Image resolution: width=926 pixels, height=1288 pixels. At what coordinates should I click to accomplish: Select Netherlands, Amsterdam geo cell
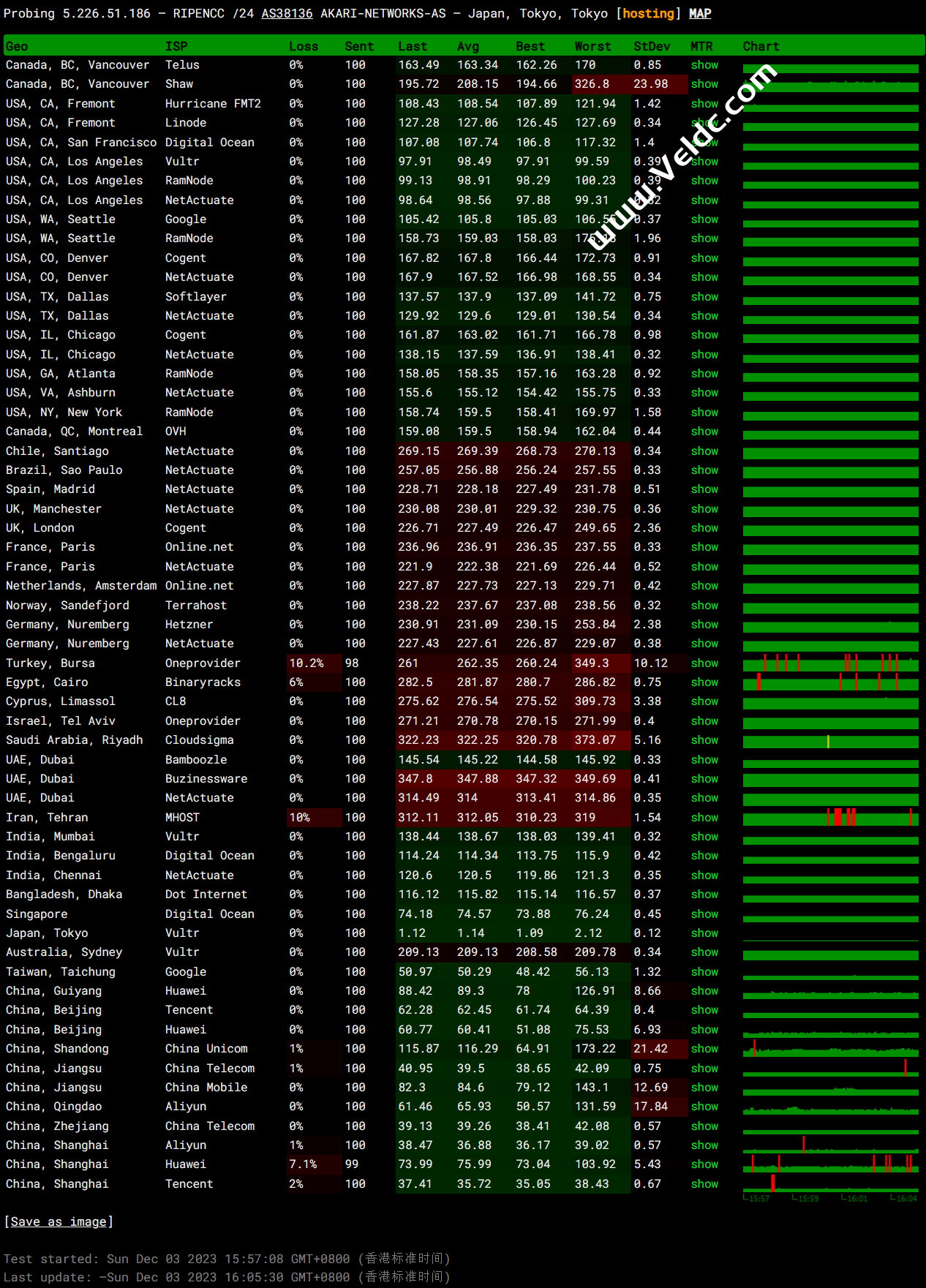point(81,586)
